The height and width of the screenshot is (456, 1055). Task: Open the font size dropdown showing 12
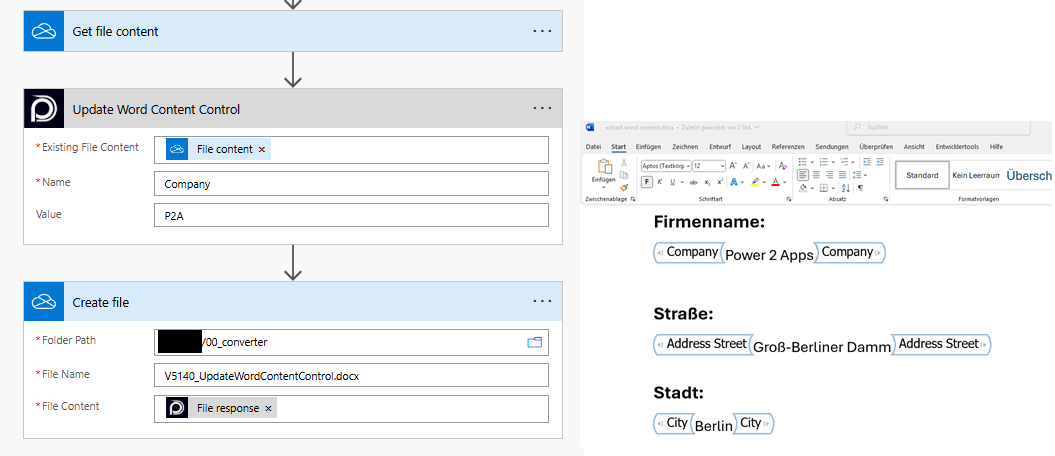tap(708, 165)
